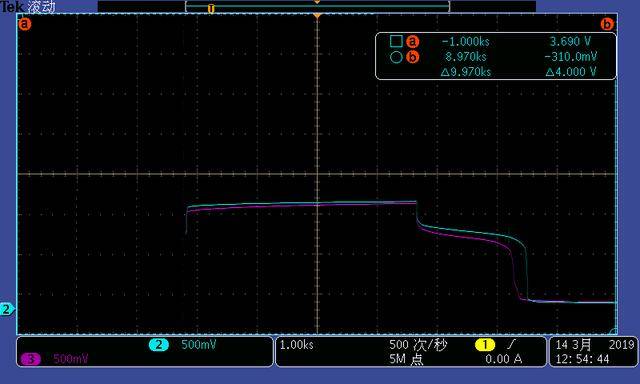Click the waveform record overview bar
Screen dimensions: 640x384
click(317, 6)
